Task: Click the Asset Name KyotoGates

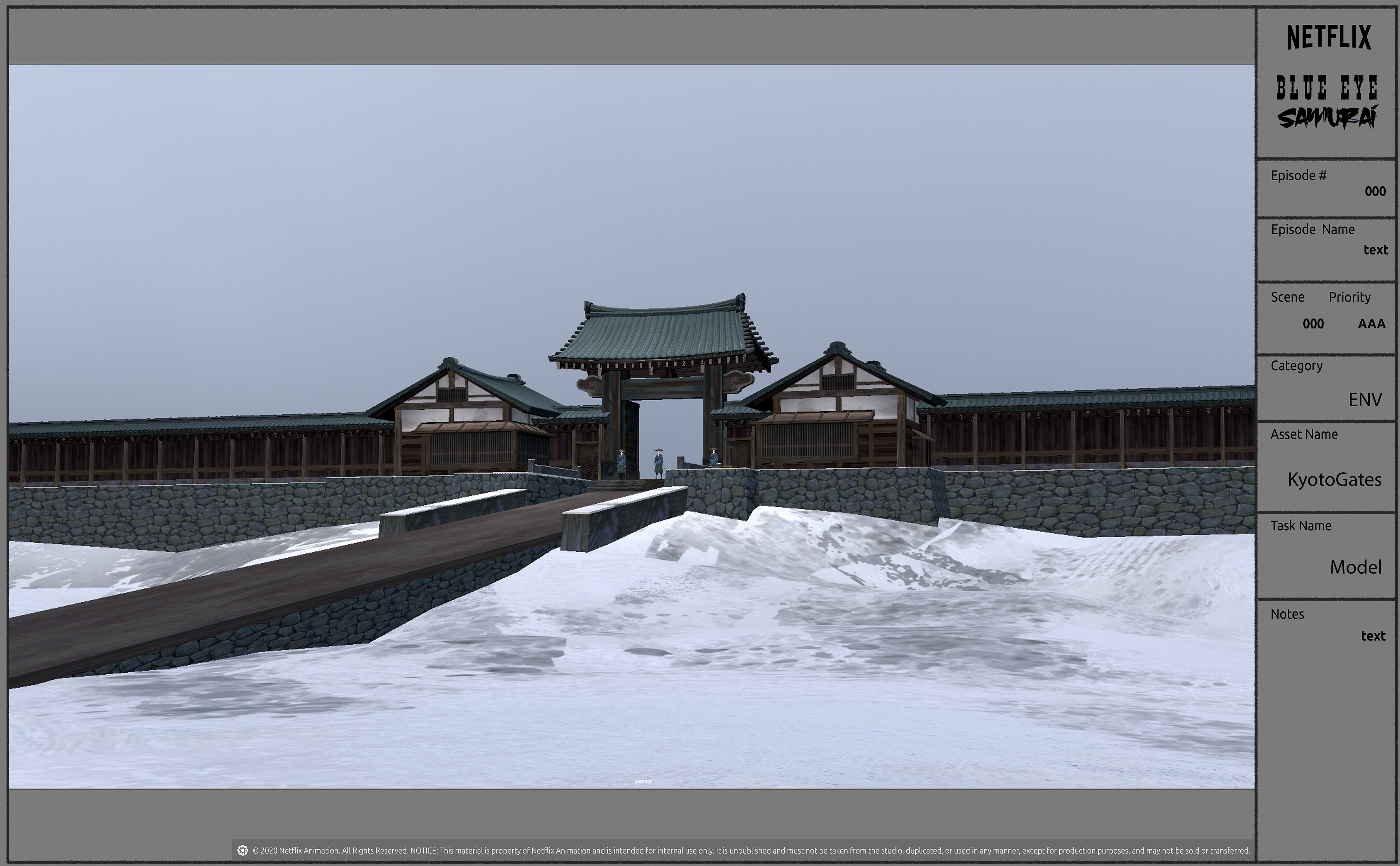Action: [x=1334, y=479]
